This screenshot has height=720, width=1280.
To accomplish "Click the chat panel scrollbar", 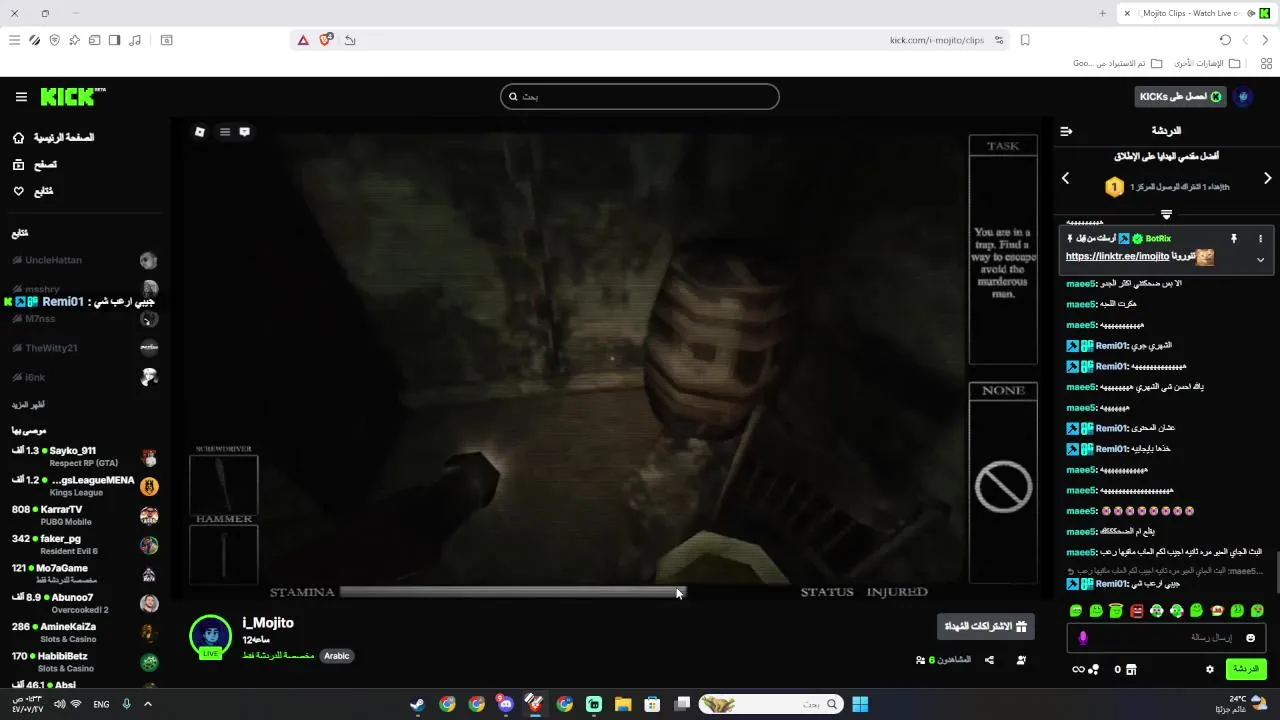I will (x=1277, y=572).
